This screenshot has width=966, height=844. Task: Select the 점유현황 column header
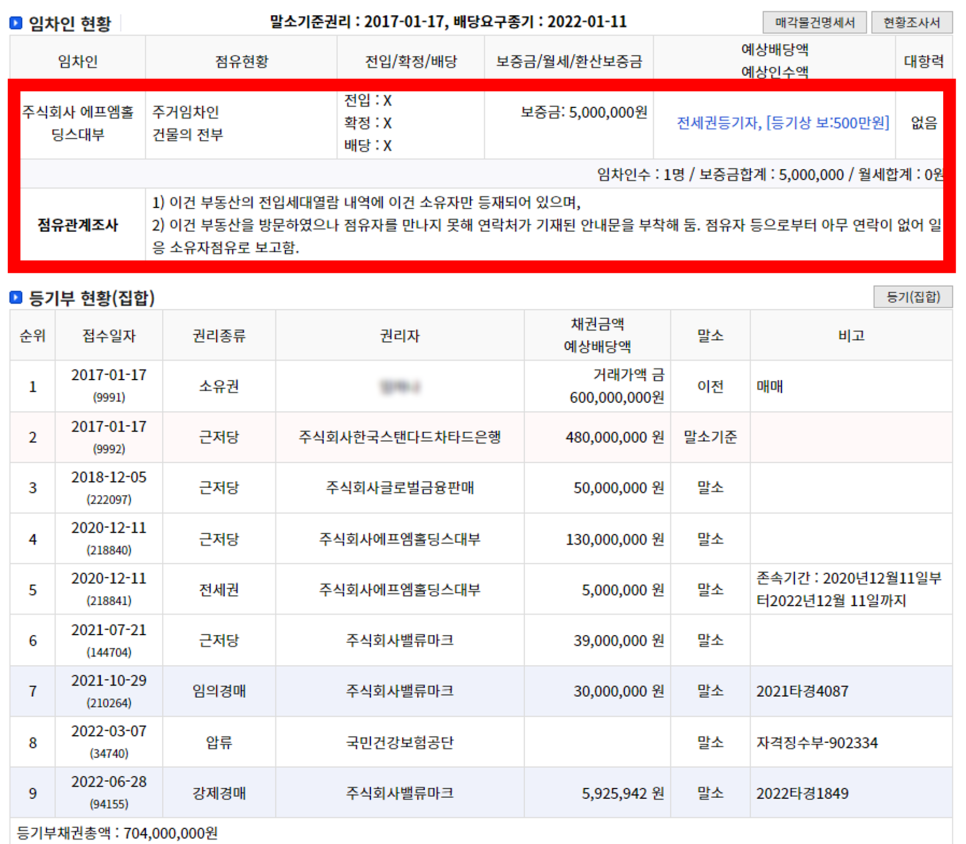point(242,61)
